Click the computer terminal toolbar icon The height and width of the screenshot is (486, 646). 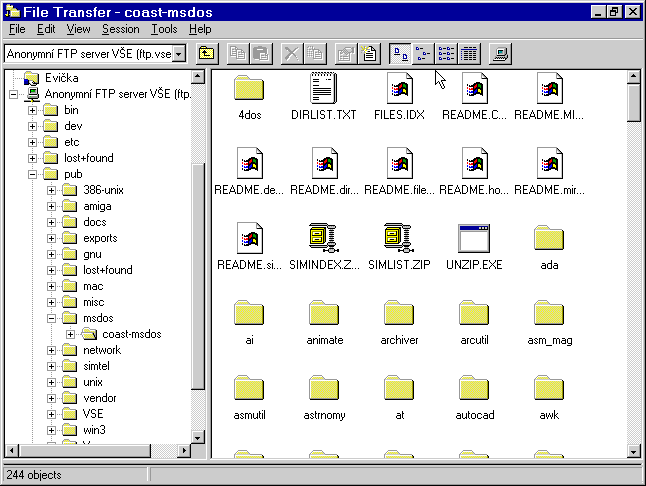click(x=500, y=54)
